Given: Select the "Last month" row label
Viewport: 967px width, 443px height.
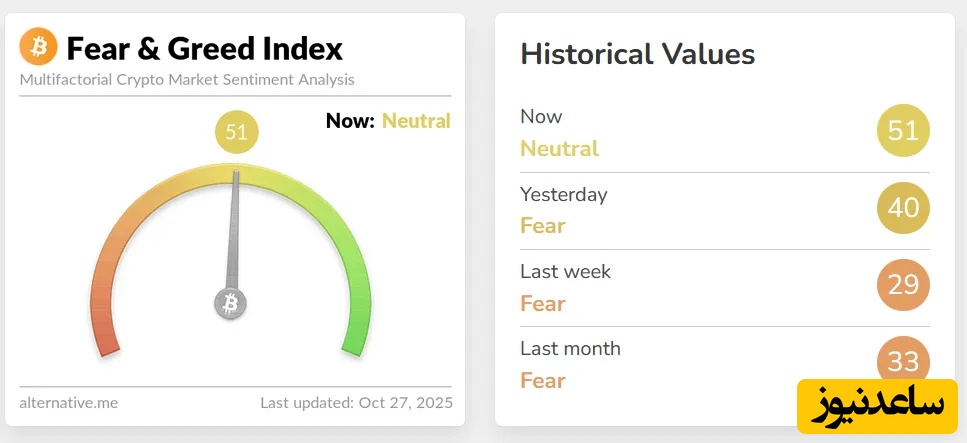Looking at the screenshot, I should (x=570, y=348).
